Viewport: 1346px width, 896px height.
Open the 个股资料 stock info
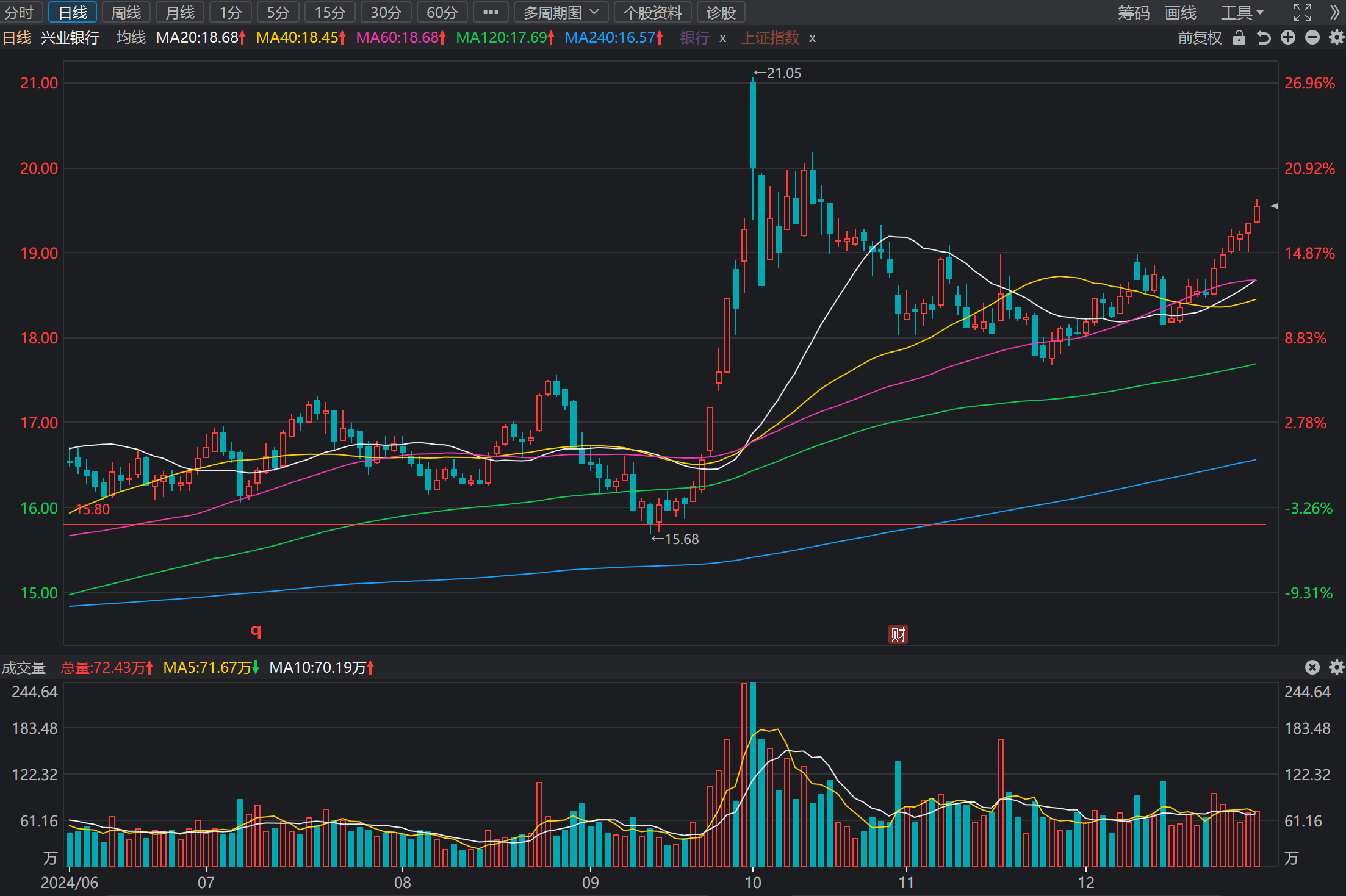click(x=652, y=12)
